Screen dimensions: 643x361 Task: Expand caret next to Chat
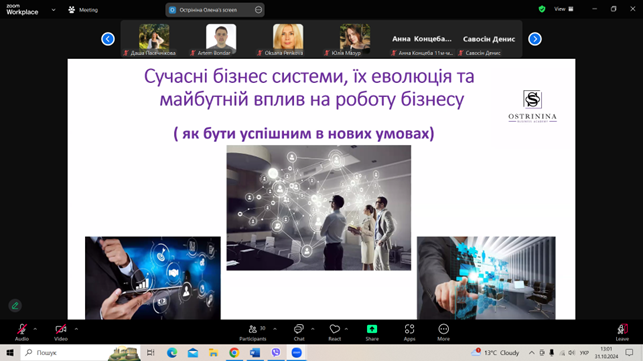312,329
